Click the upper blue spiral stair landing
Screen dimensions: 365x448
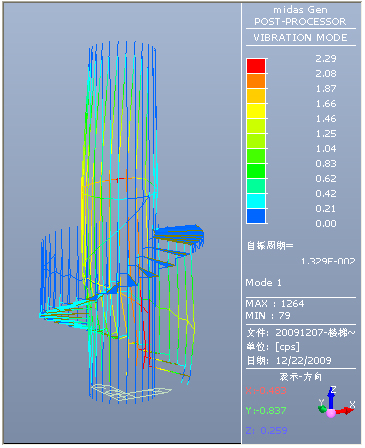(x=179, y=234)
